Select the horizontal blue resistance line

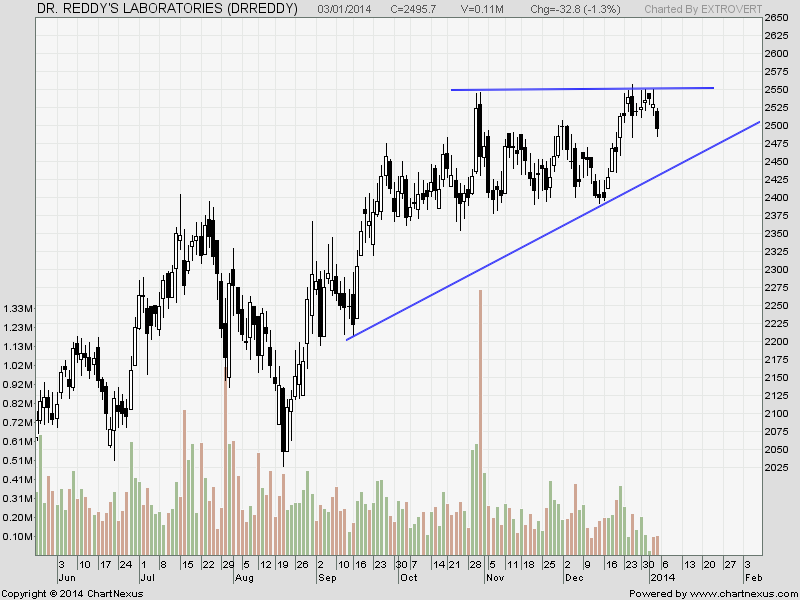[580, 89]
